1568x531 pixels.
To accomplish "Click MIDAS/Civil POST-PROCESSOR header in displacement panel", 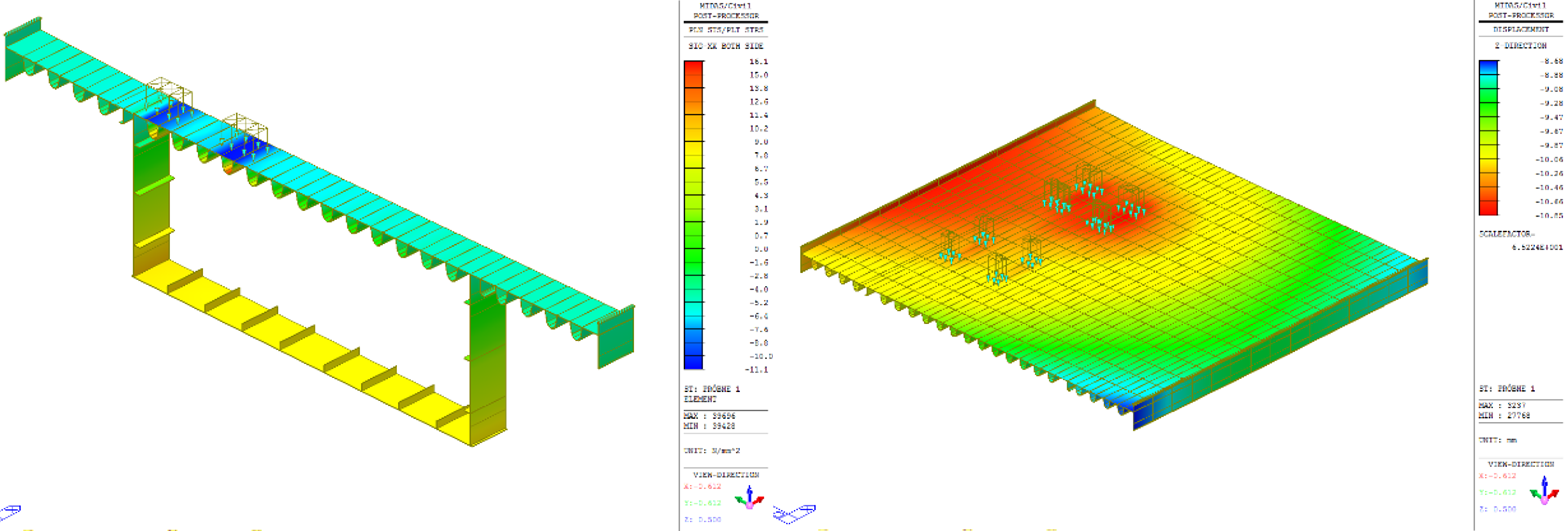I will pos(1521,10).
